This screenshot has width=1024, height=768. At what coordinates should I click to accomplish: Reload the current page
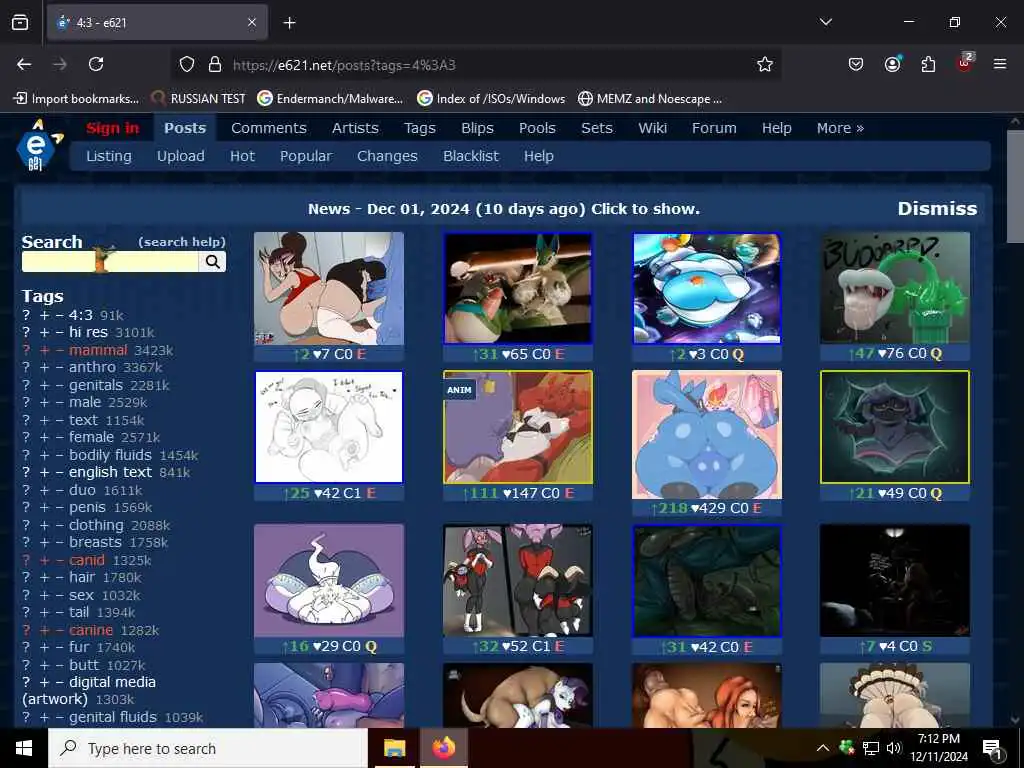(x=96, y=64)
